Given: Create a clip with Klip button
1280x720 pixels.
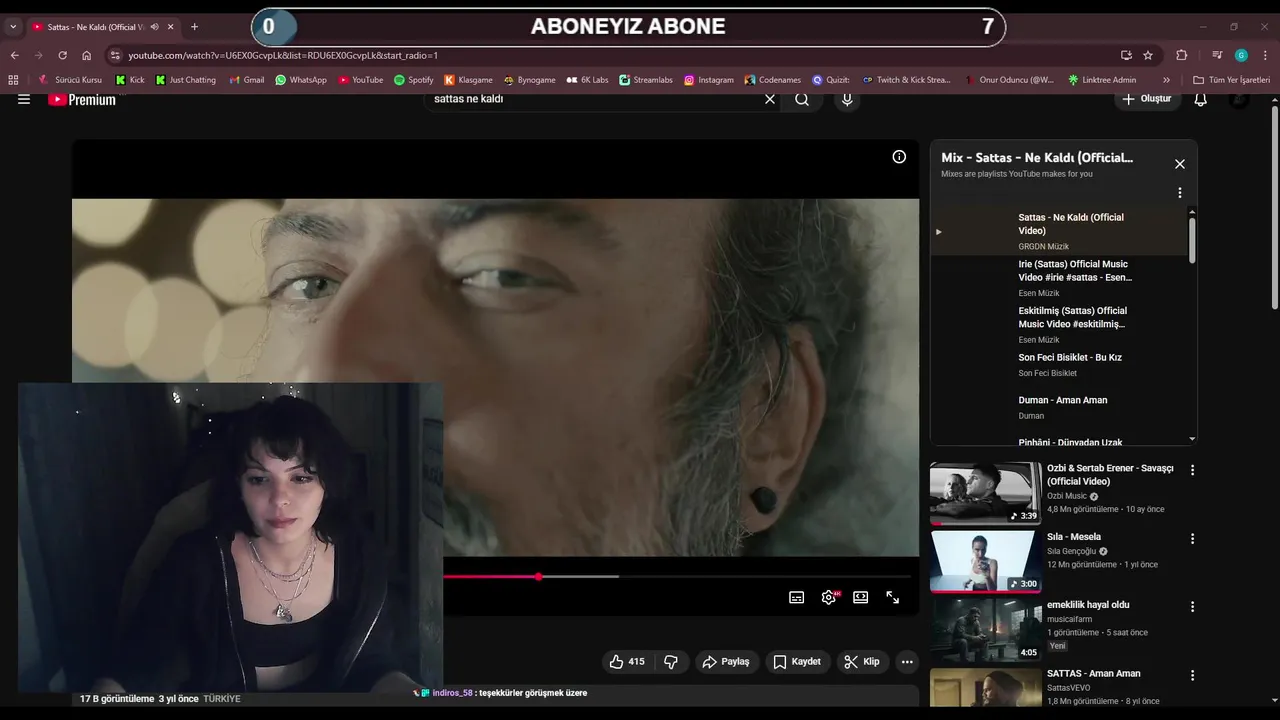Looking at the screenshot, I should click(861, 662).
